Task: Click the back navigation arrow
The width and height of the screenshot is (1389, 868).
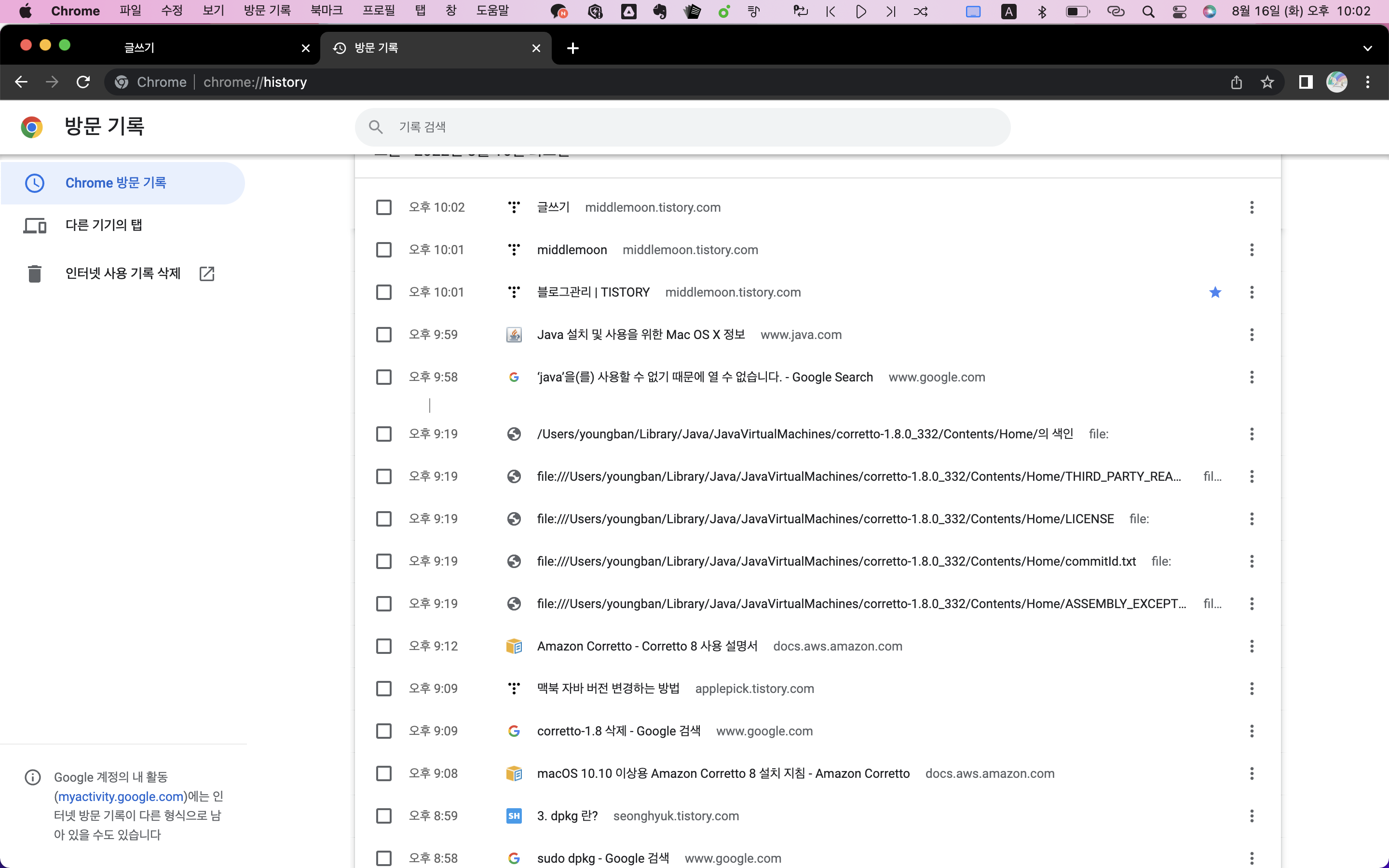Action: coord(21,82)
